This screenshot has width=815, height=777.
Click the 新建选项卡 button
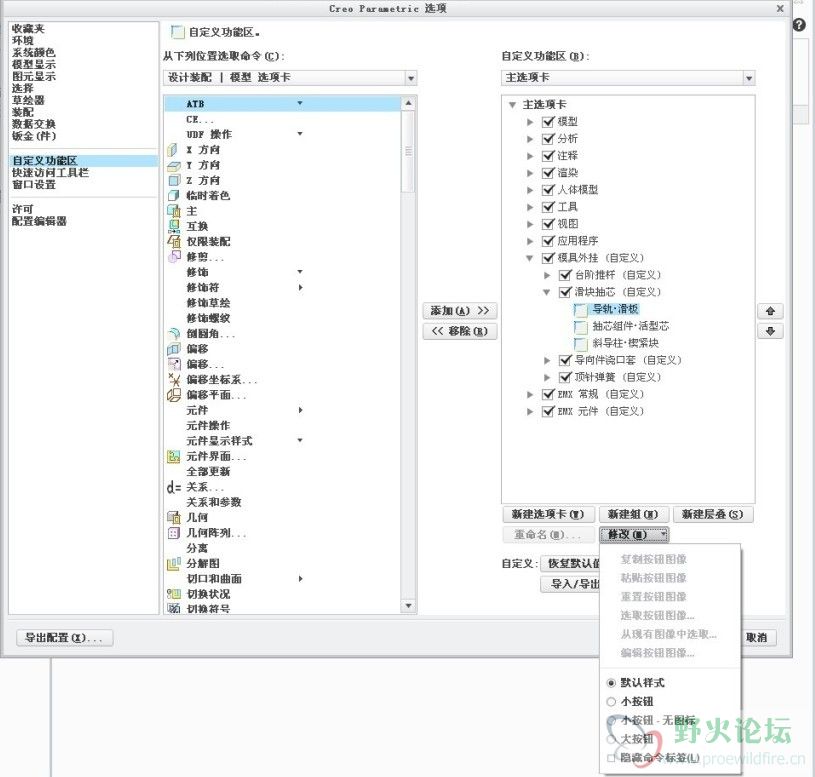coord(548,514)
